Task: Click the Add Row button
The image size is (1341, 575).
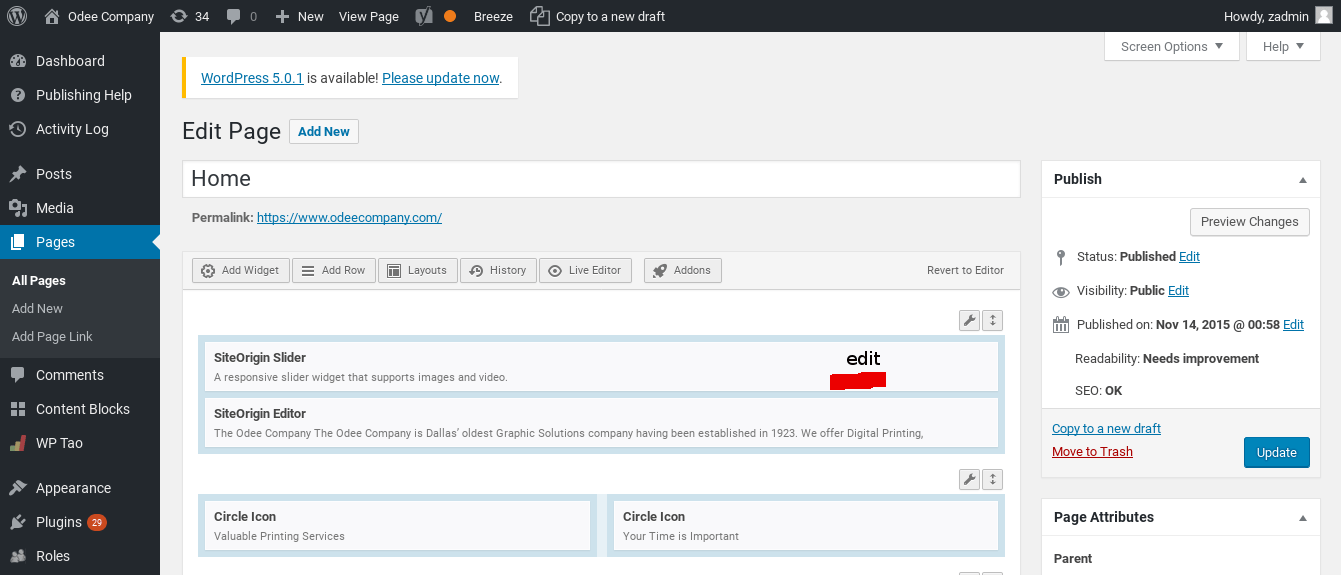Action: [334, 270]
